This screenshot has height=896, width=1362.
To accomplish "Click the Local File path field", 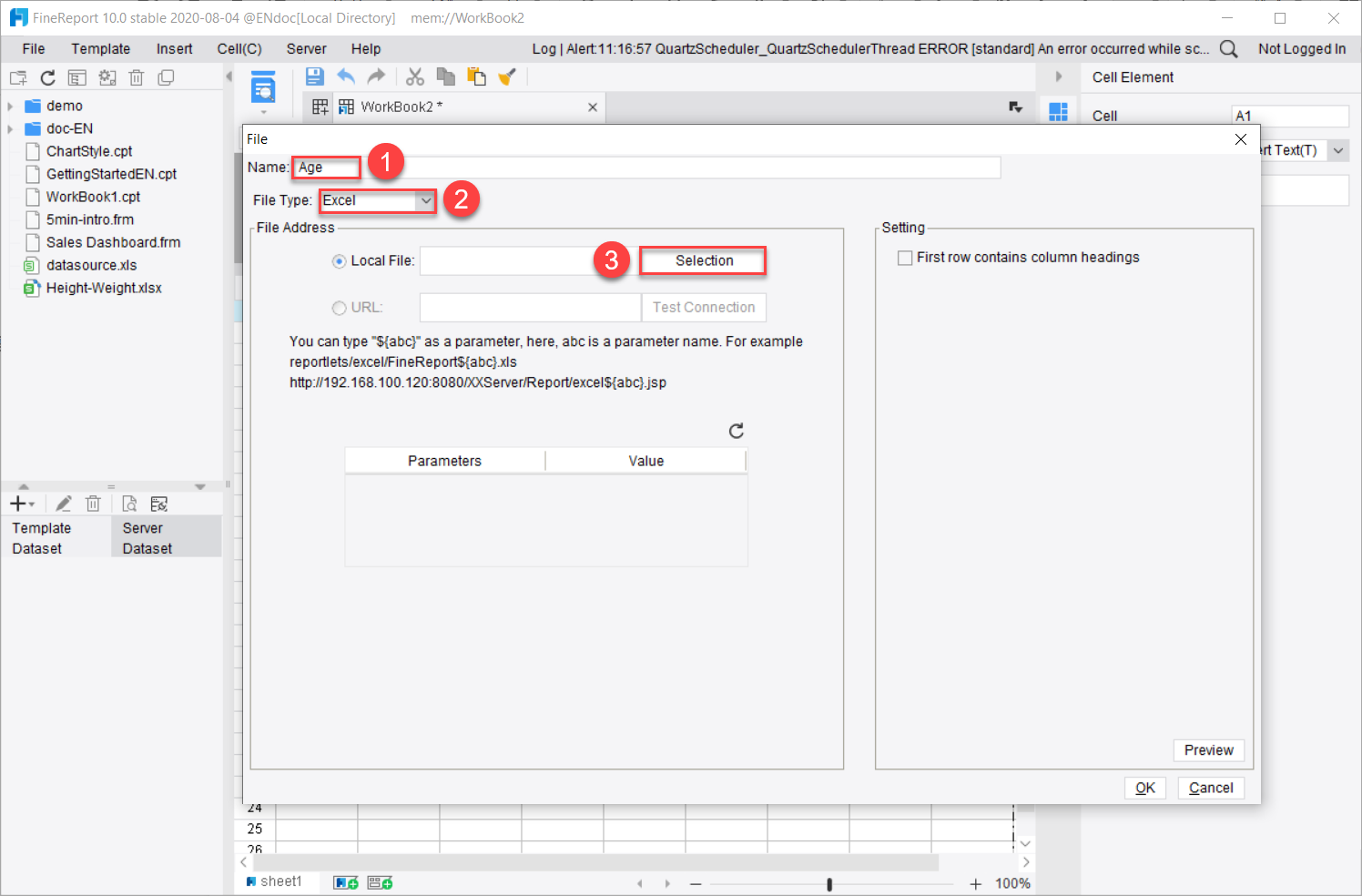I will click(530, 261).
